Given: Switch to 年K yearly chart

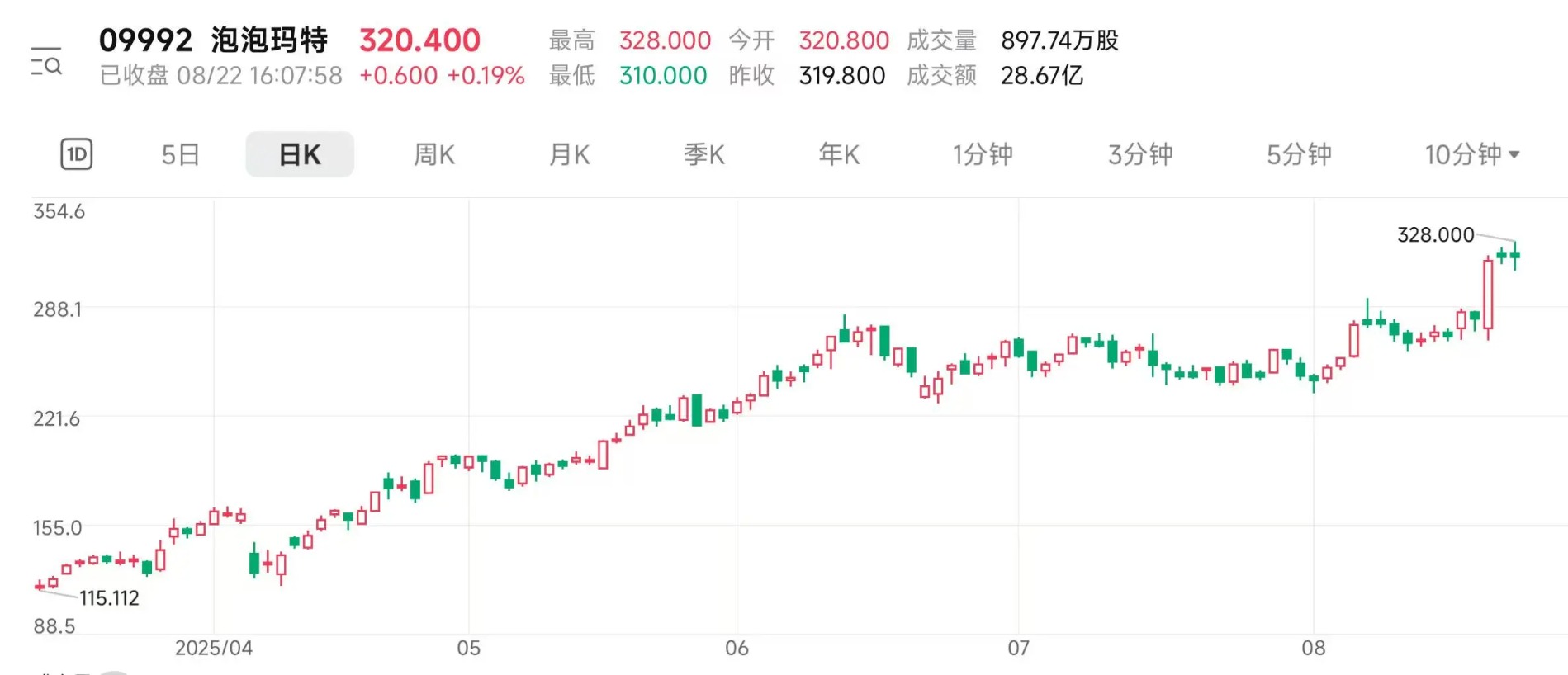Looking at the screenshot, I should coord(839,154).
